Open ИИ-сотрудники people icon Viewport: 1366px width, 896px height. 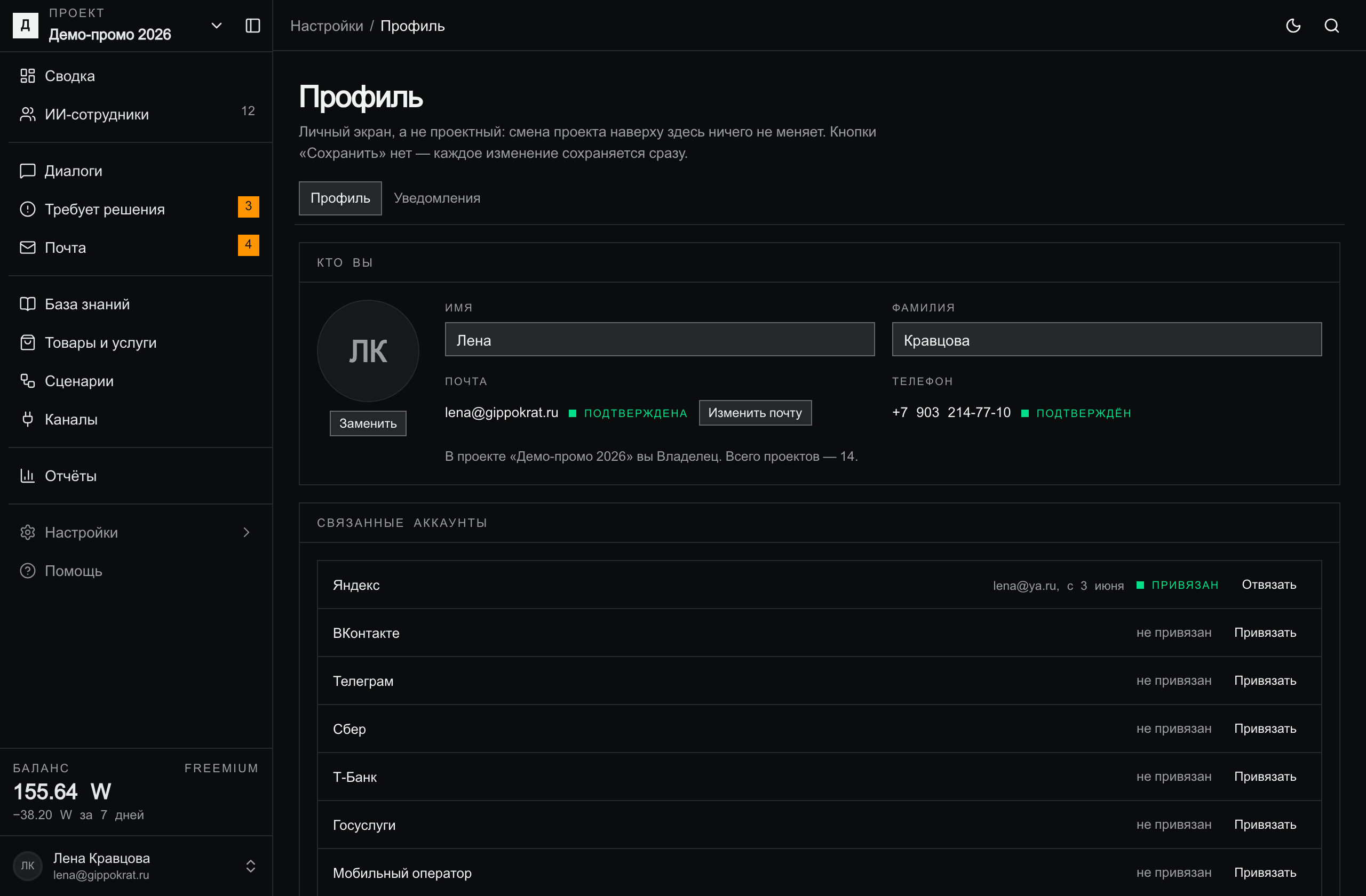pos(28,114)
